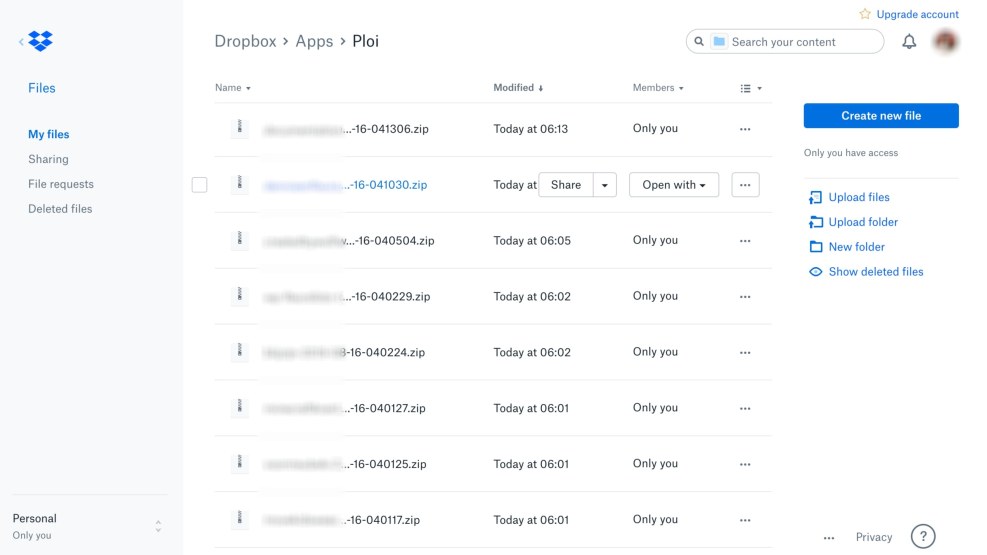Click zip file icon for 16-040117.zip
Viewport: 987px width, 555px height.
(x=239, y=519)
